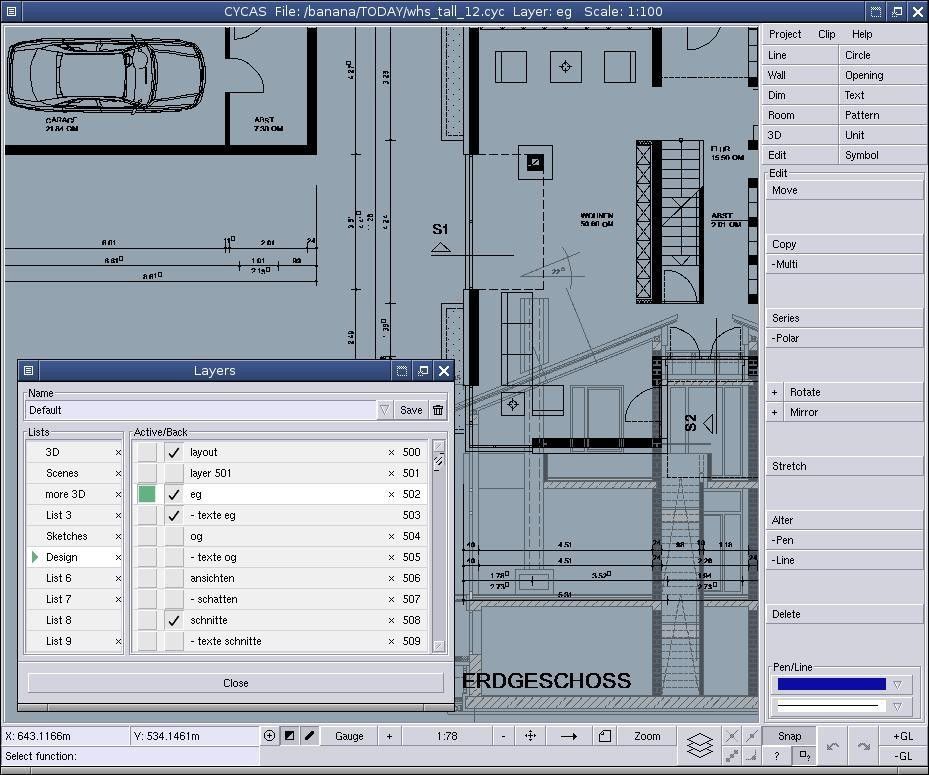
Task: Open the Project menu
Action: pos(784,33)
